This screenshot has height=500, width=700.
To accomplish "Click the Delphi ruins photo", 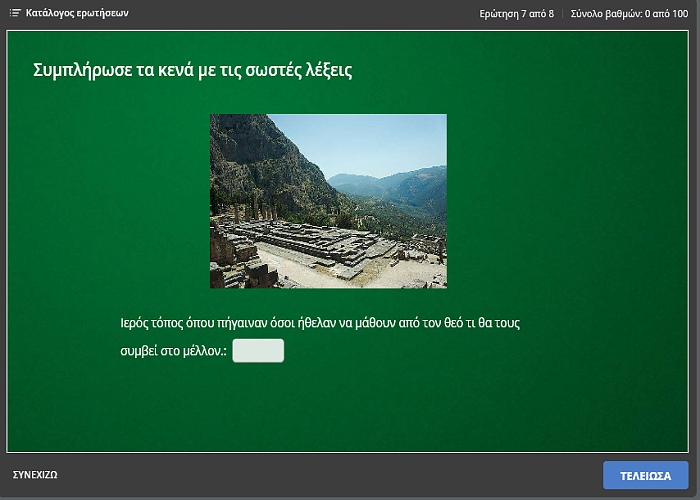I will [328, 201].
